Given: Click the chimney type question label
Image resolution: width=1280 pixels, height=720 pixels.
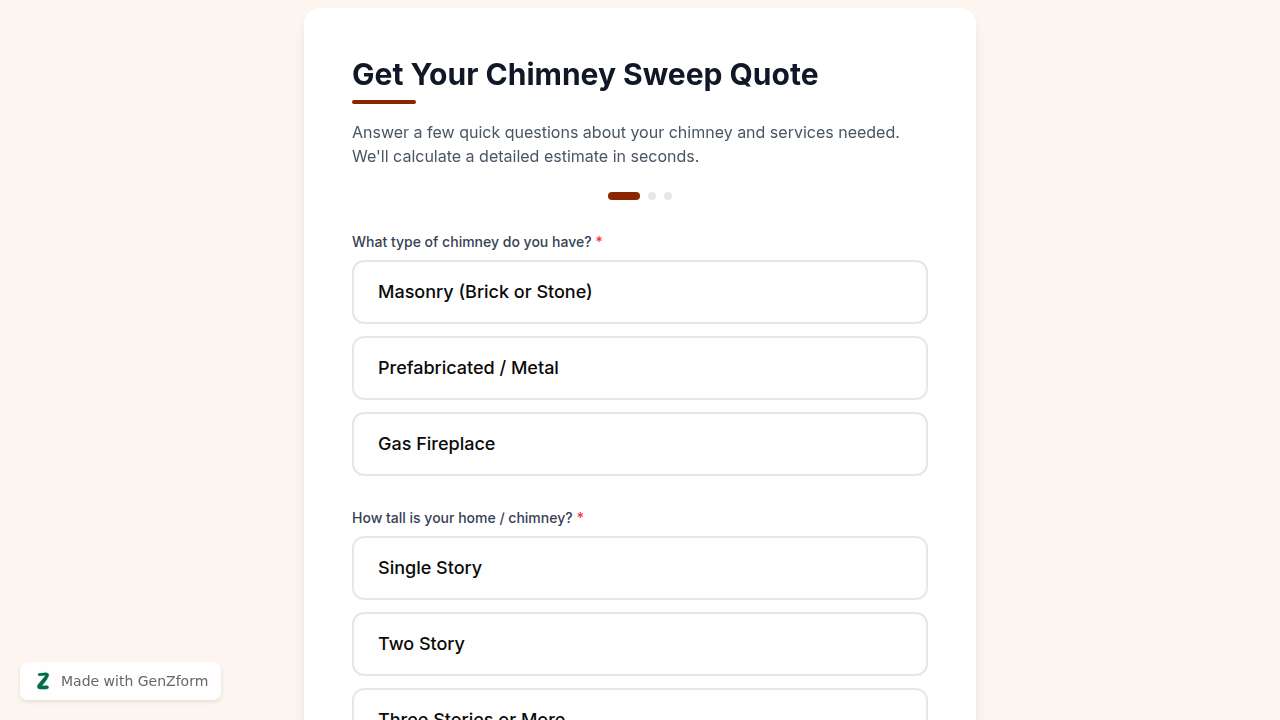Looking at the screenshot, I should tap(471, 242).
